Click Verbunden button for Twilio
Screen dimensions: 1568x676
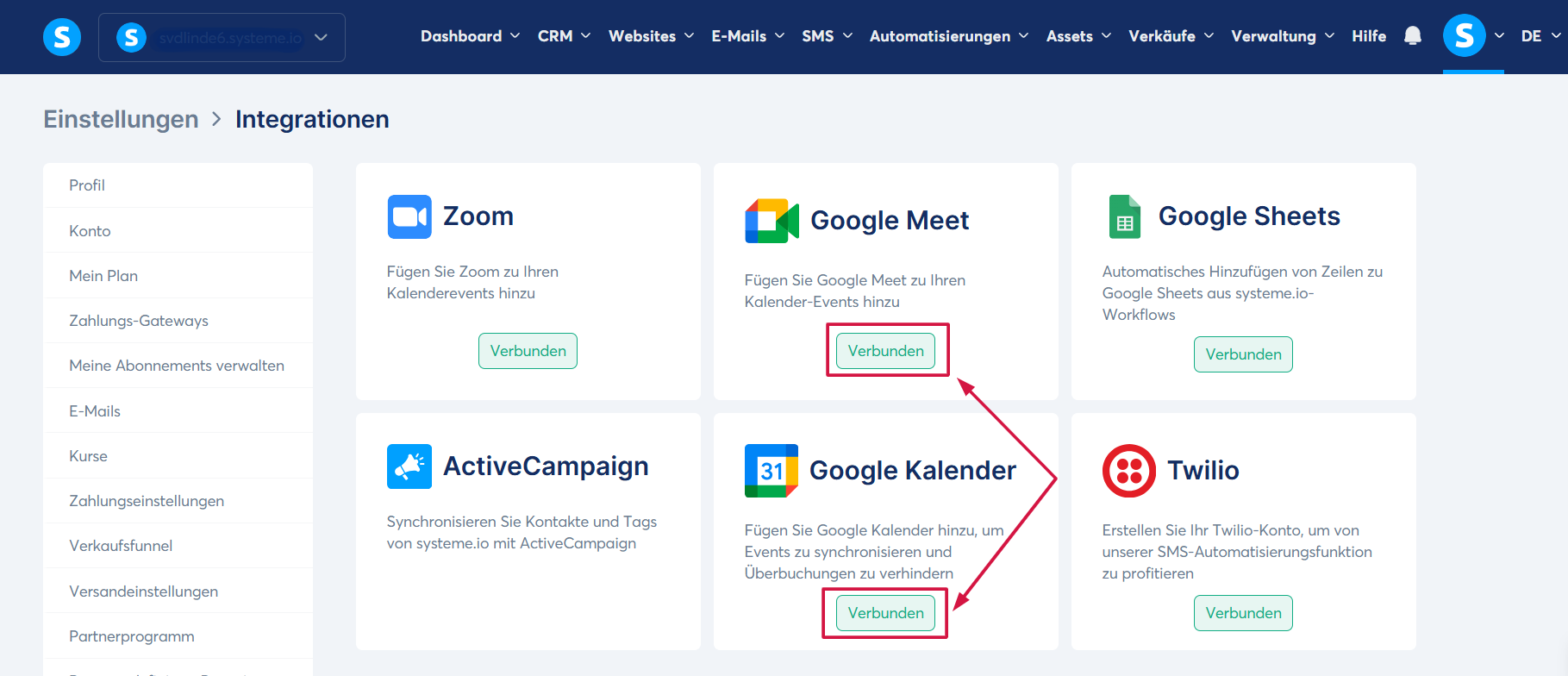tap(1243, 613)
